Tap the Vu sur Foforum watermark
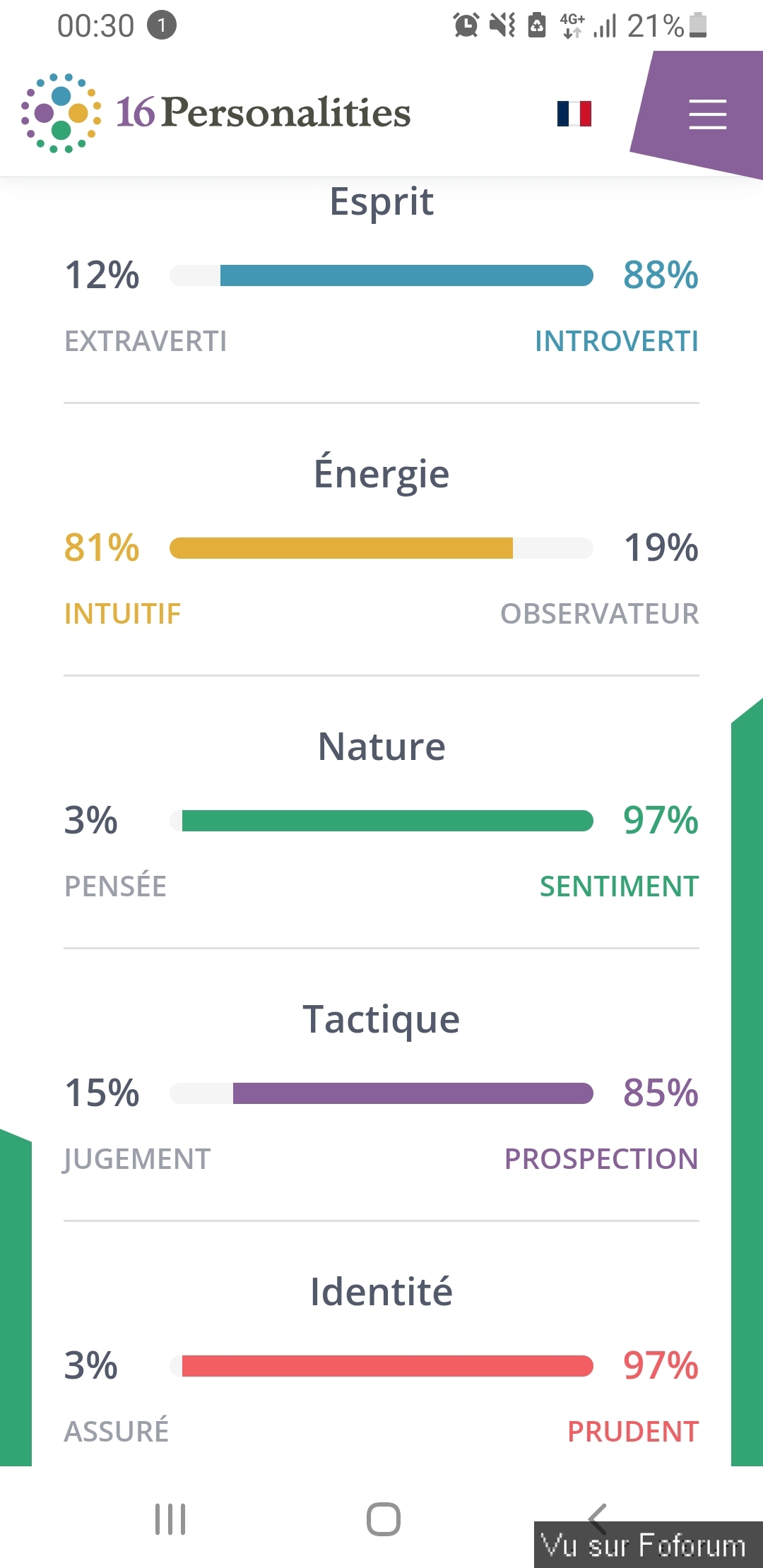 [644, 1545]
